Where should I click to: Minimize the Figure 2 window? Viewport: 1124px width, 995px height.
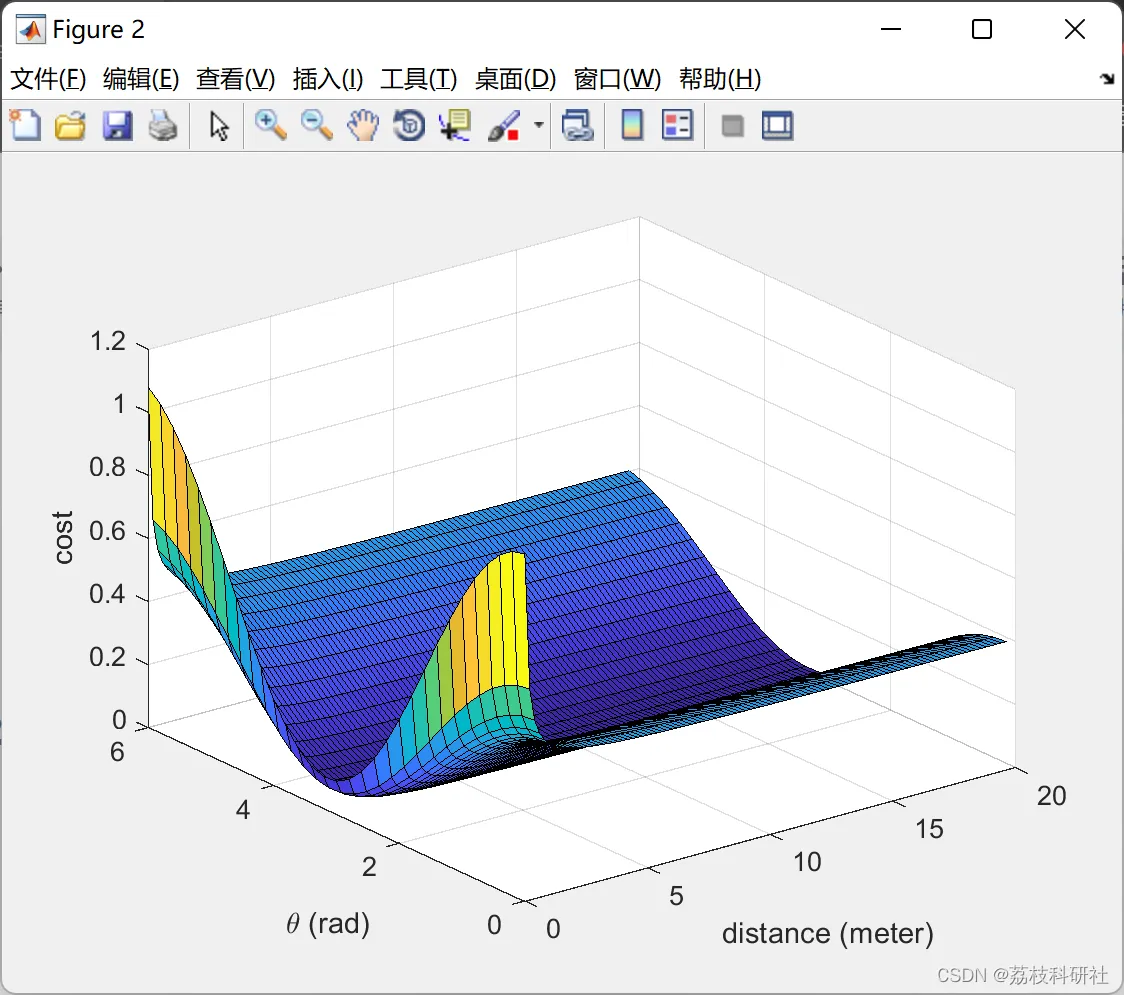click(x=890, y=29)
